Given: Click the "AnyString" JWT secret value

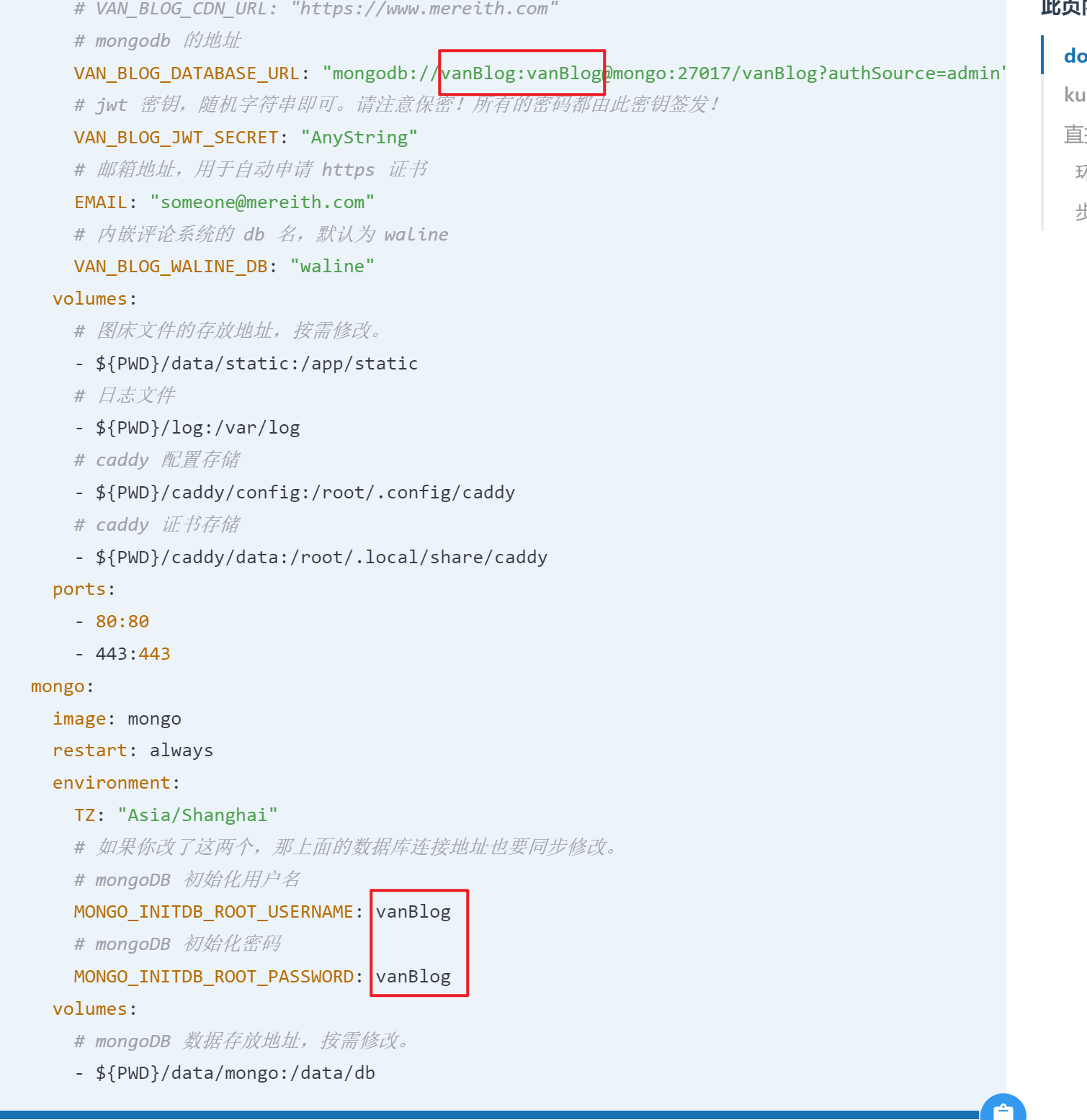Looking at the screenshot, I should pyautogui.click(x=359, y=138).
